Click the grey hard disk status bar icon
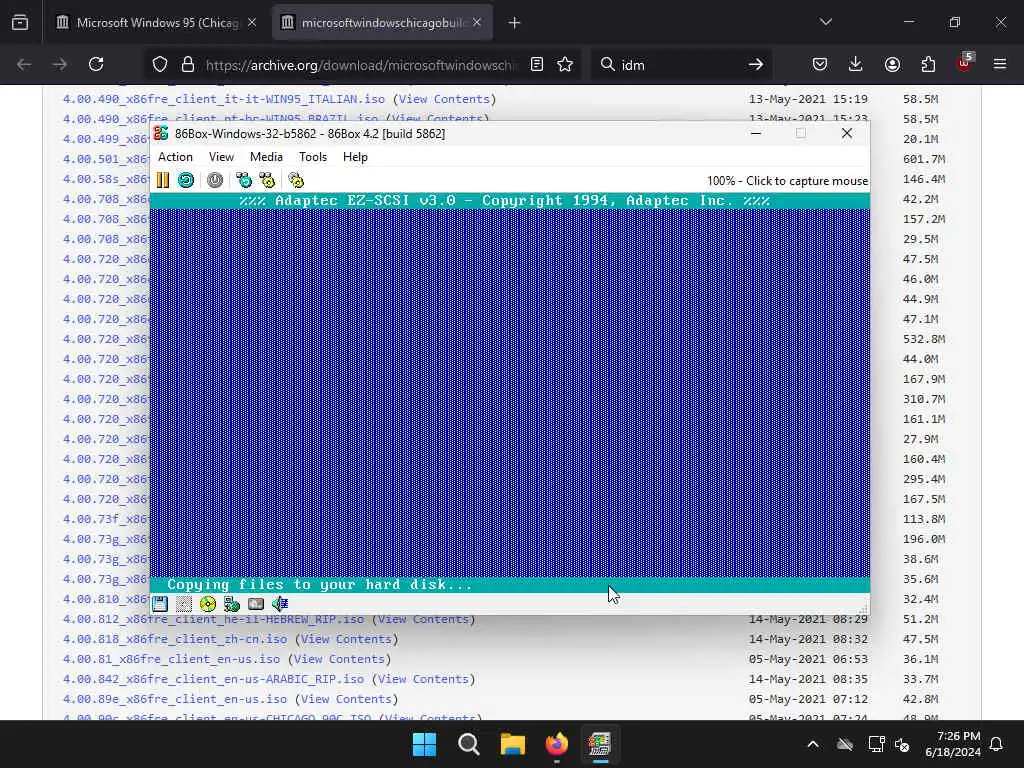Image resolution: width=1024 pixels, height=768 pixels. pyautogui.click(x=256, y=604)
